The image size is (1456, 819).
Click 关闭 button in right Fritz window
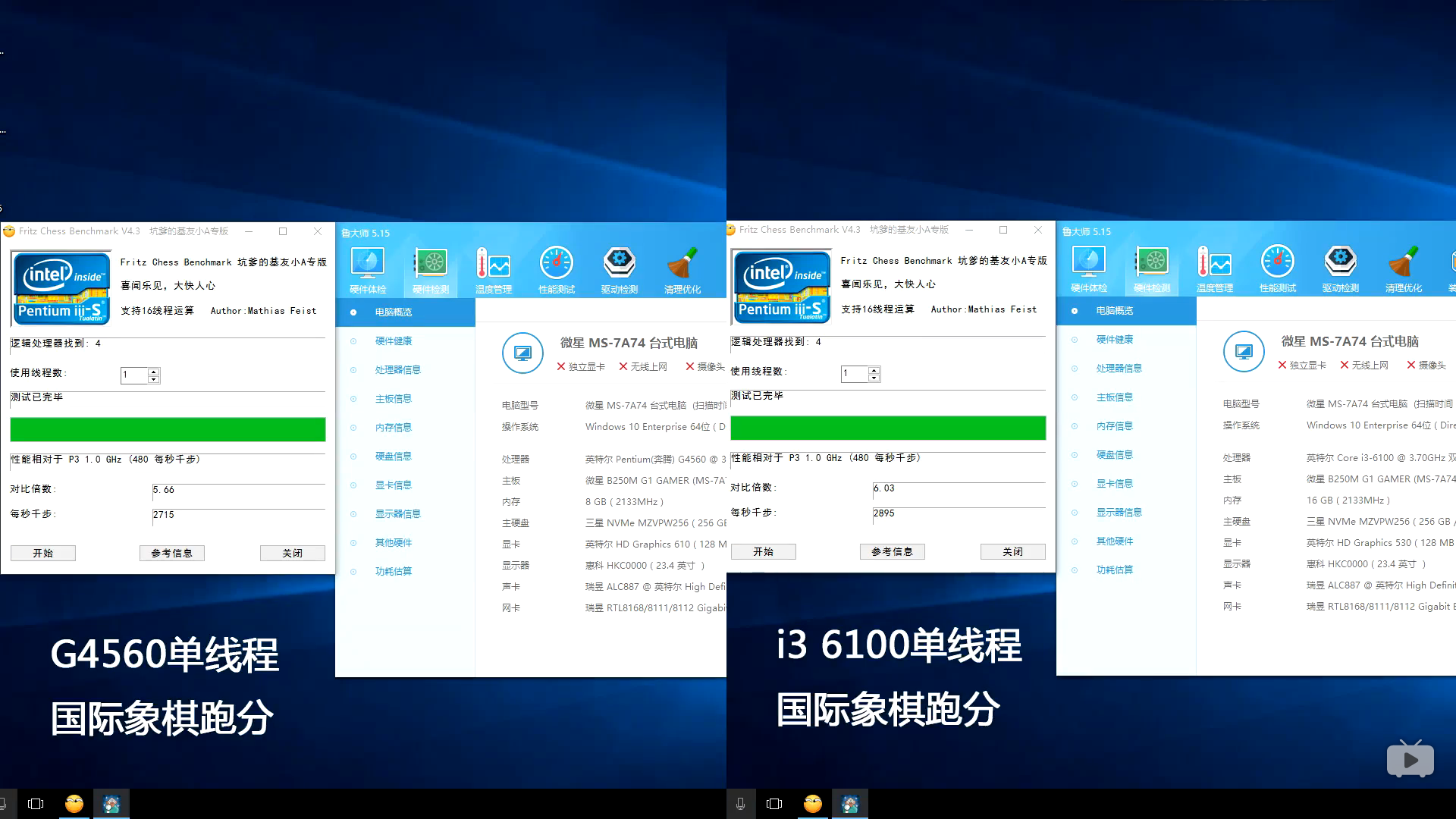pyautogui.click(x=1013, y=552)
